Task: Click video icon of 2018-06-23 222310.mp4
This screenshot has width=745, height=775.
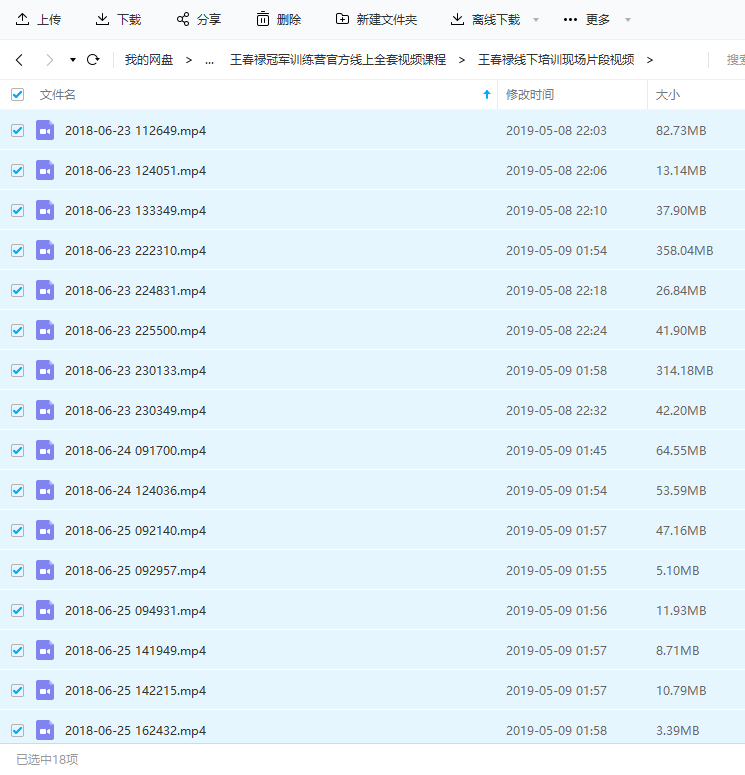Action: (x=45, y=250)
